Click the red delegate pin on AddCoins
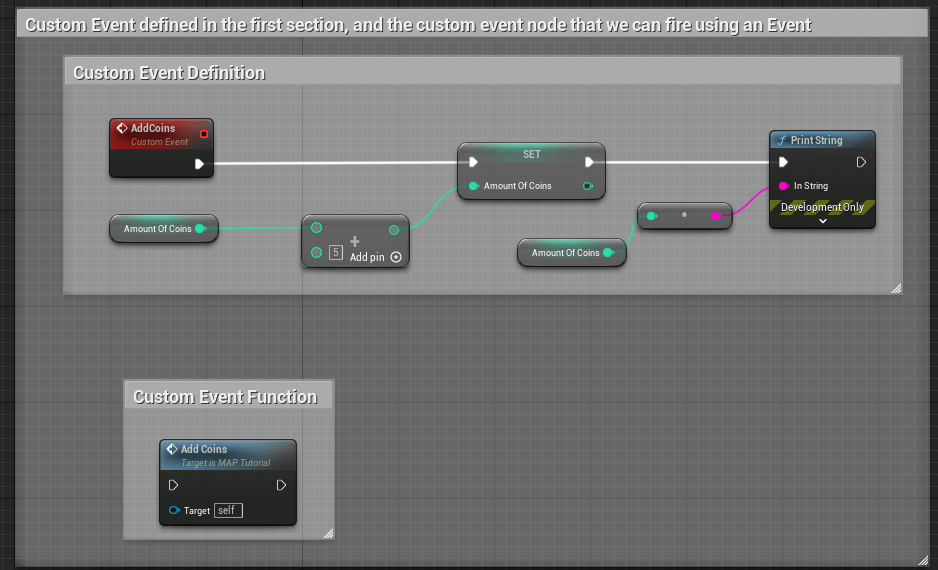This screenshot has width=938, height=570. pyautogui.click(x=204, y=133)
